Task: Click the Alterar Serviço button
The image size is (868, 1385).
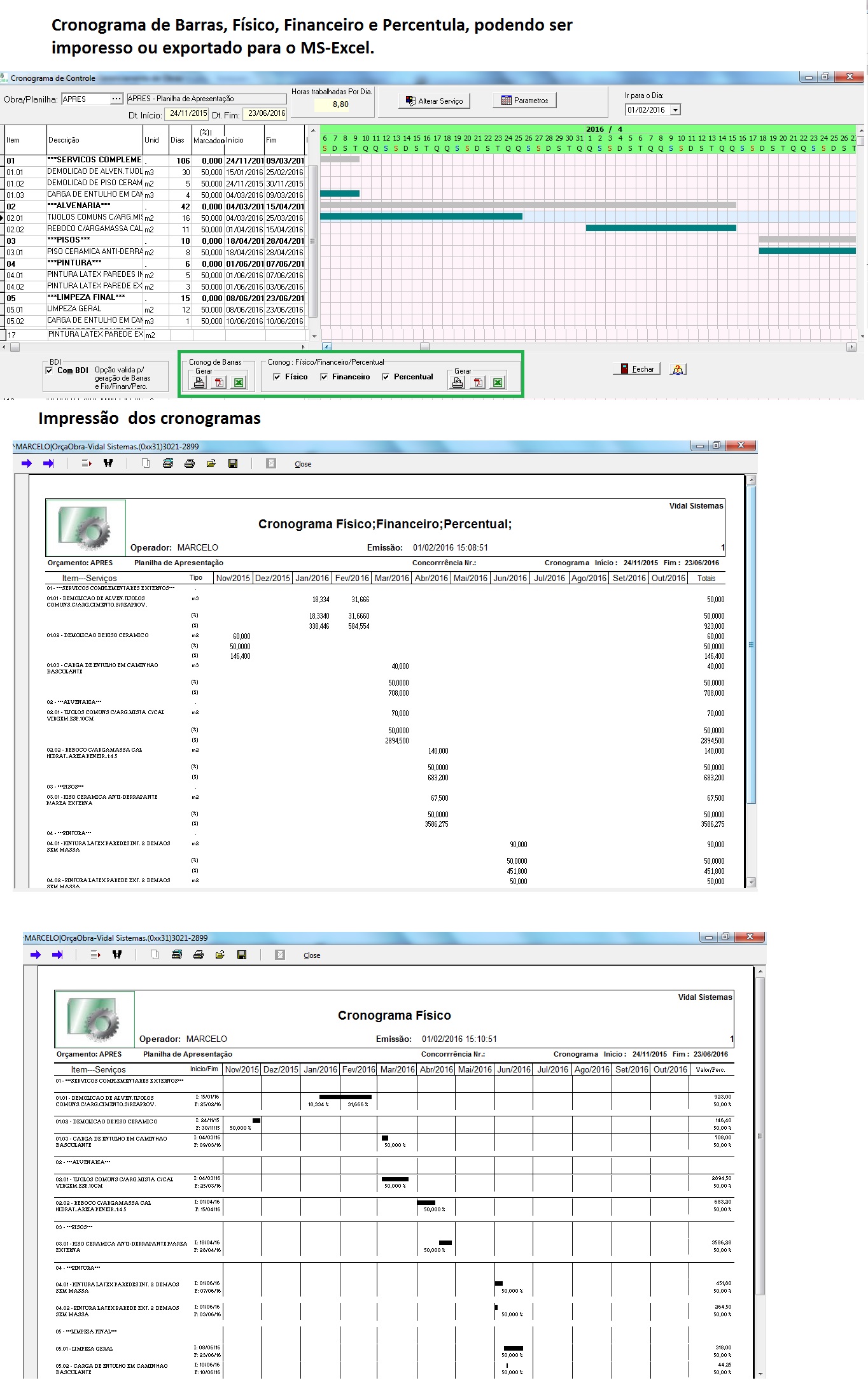Action: coord(434,101)
